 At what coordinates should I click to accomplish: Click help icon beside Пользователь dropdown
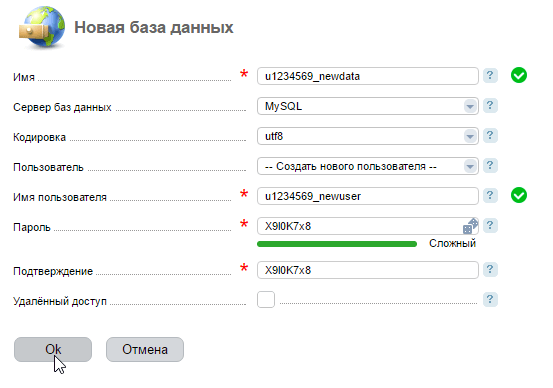click(x=490, y=165)
